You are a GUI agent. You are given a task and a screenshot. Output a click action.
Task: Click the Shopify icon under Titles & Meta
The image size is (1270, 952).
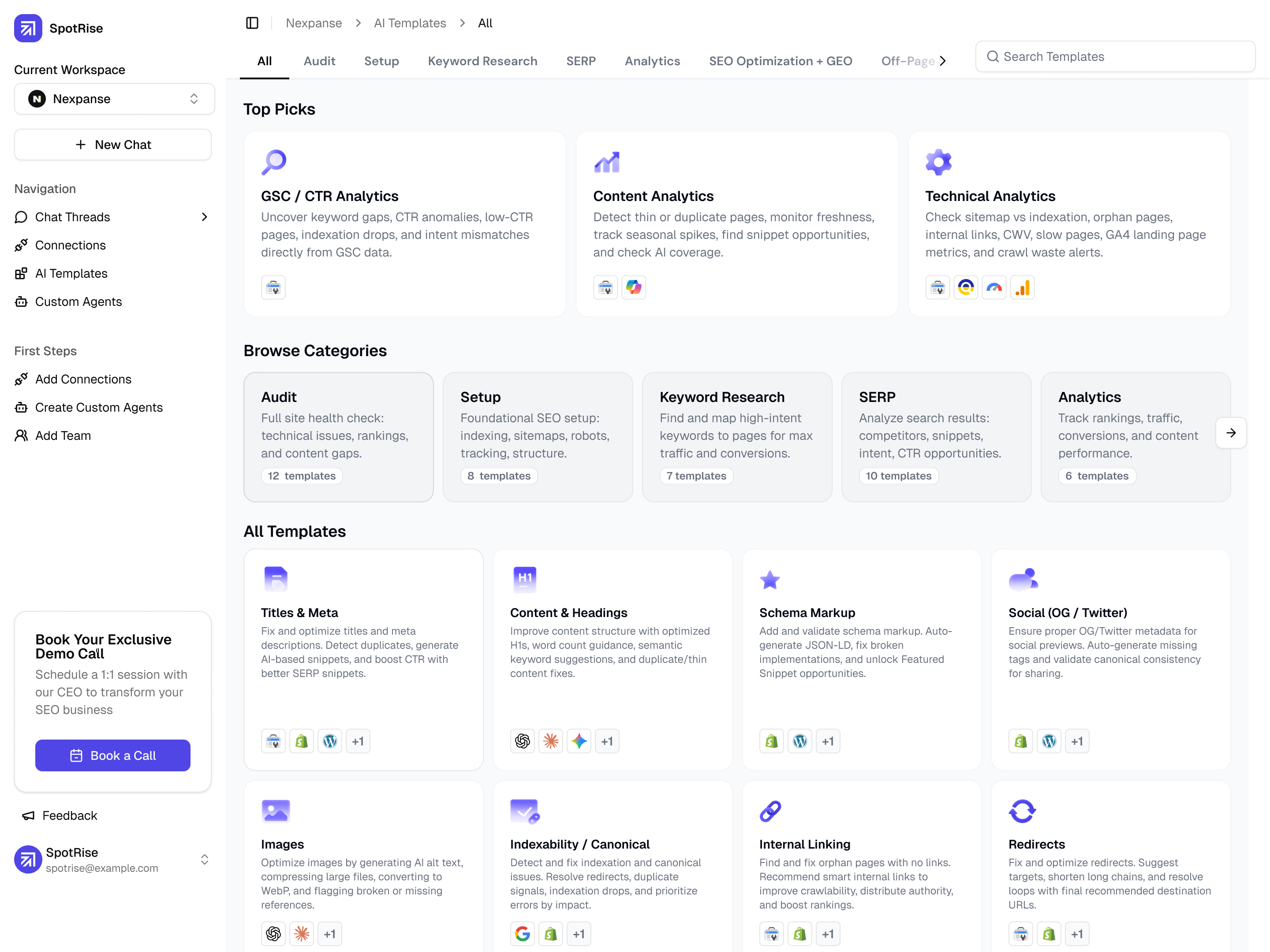(302, 741)
